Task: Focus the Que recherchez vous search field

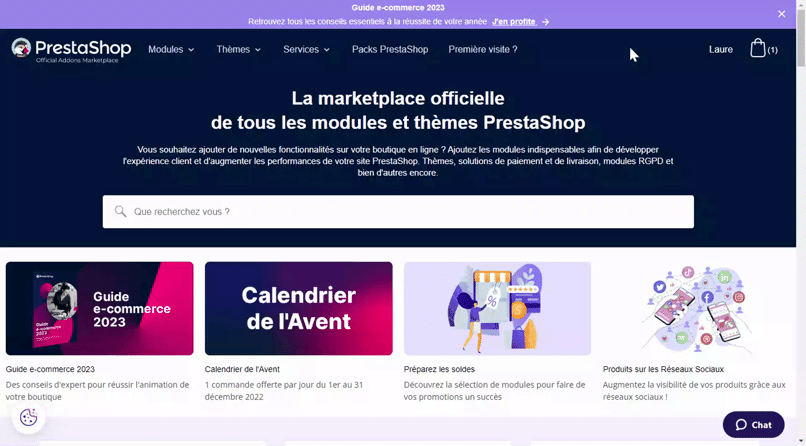Action: (x=398, y=212)
